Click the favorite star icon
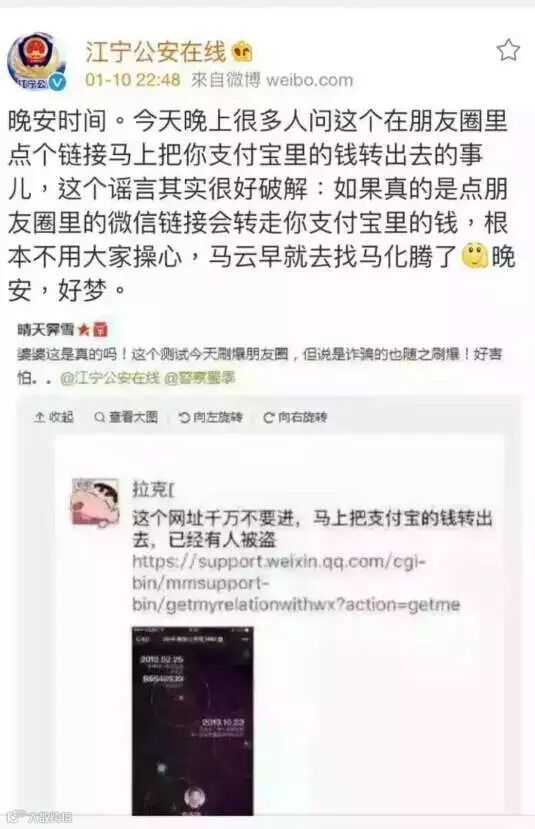Viewport: 535px width, 829px height. 508,50
